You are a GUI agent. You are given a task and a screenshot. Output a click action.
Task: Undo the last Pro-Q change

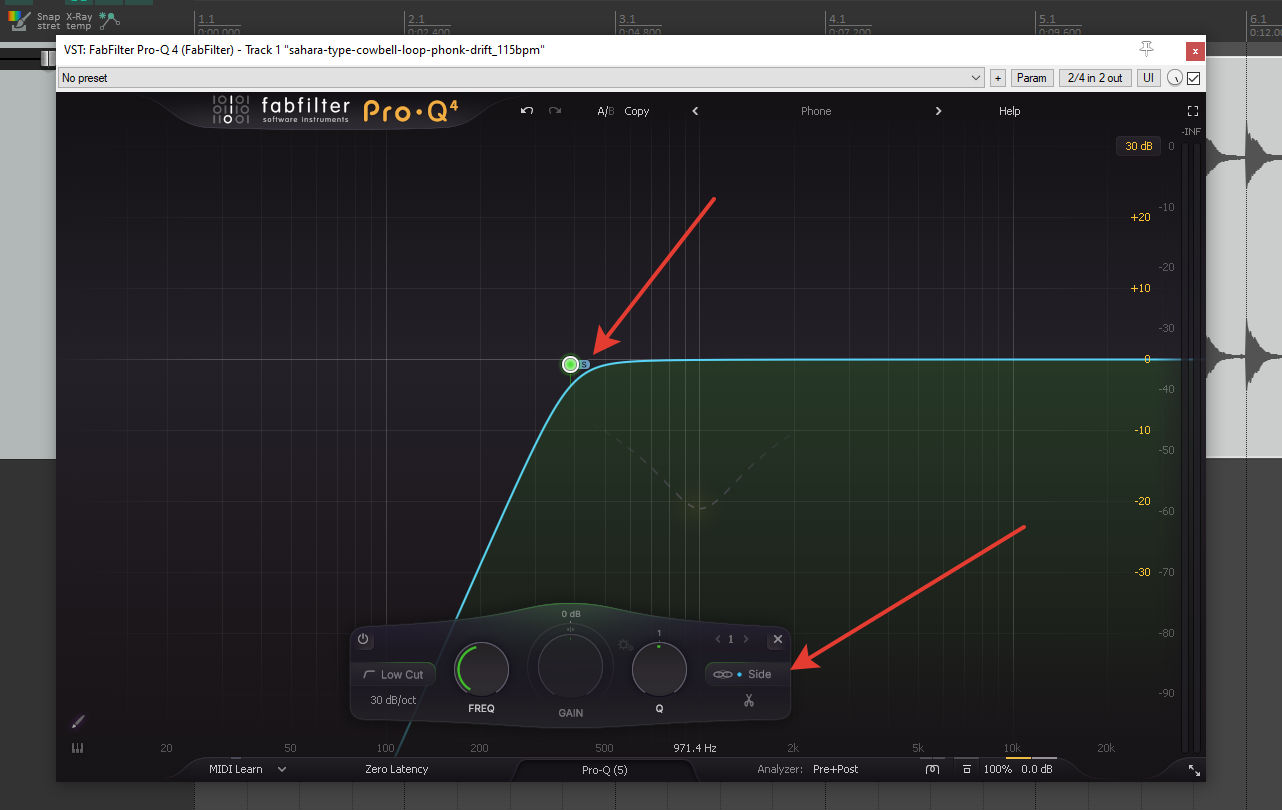point(527,111)
